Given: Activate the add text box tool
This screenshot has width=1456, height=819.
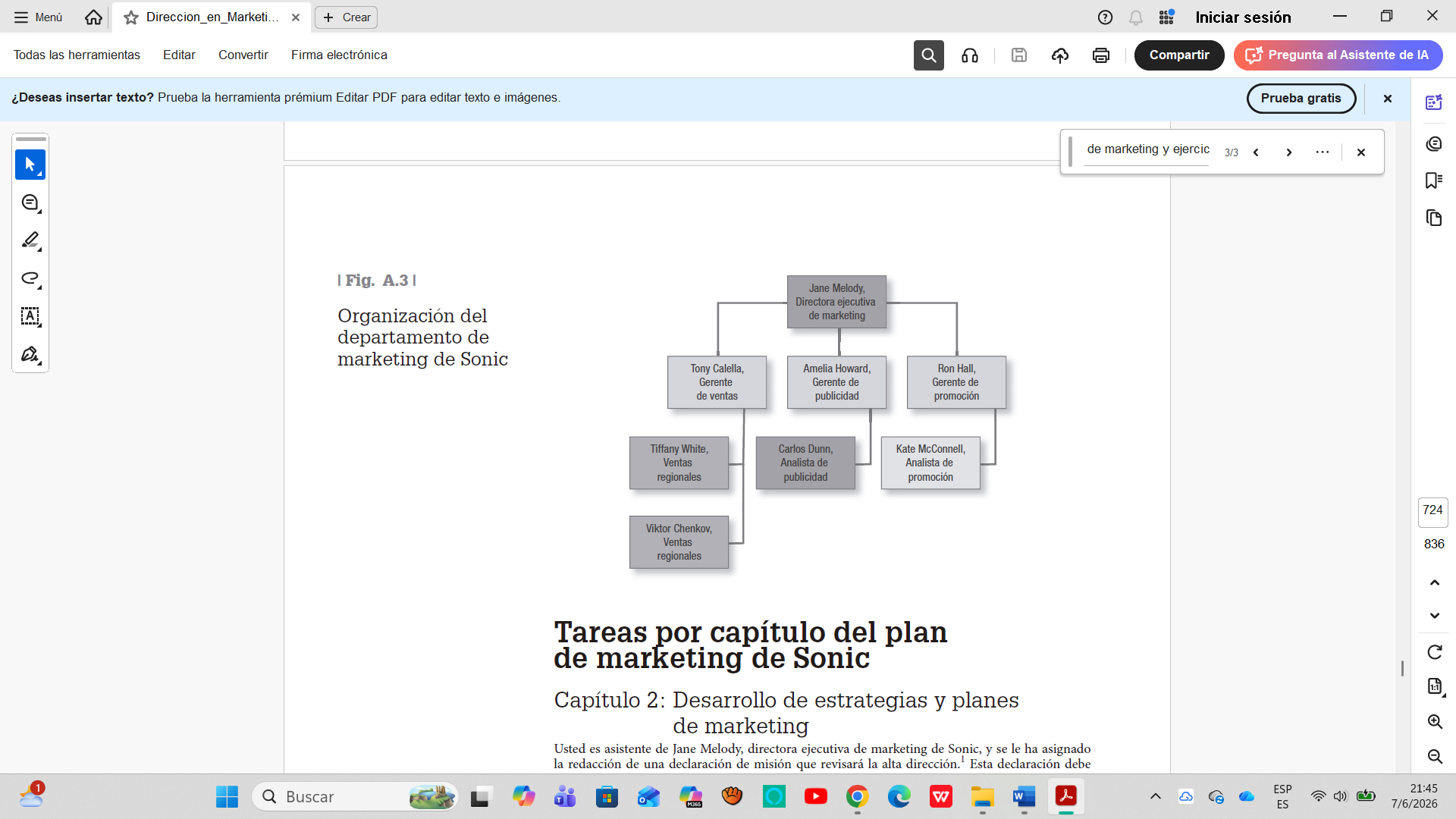Looking at the screenshot, I should (30, 316).
